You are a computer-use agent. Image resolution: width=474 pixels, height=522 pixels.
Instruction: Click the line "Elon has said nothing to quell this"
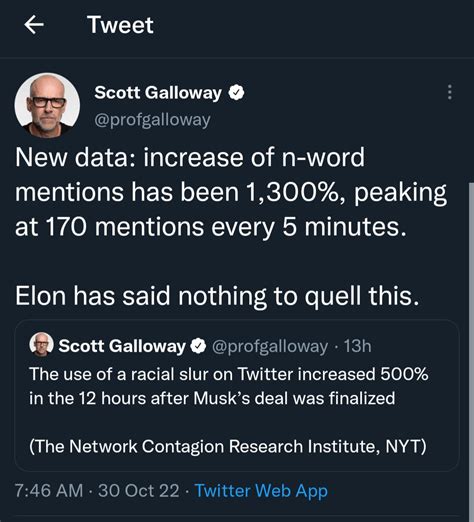tap(217, 296)
